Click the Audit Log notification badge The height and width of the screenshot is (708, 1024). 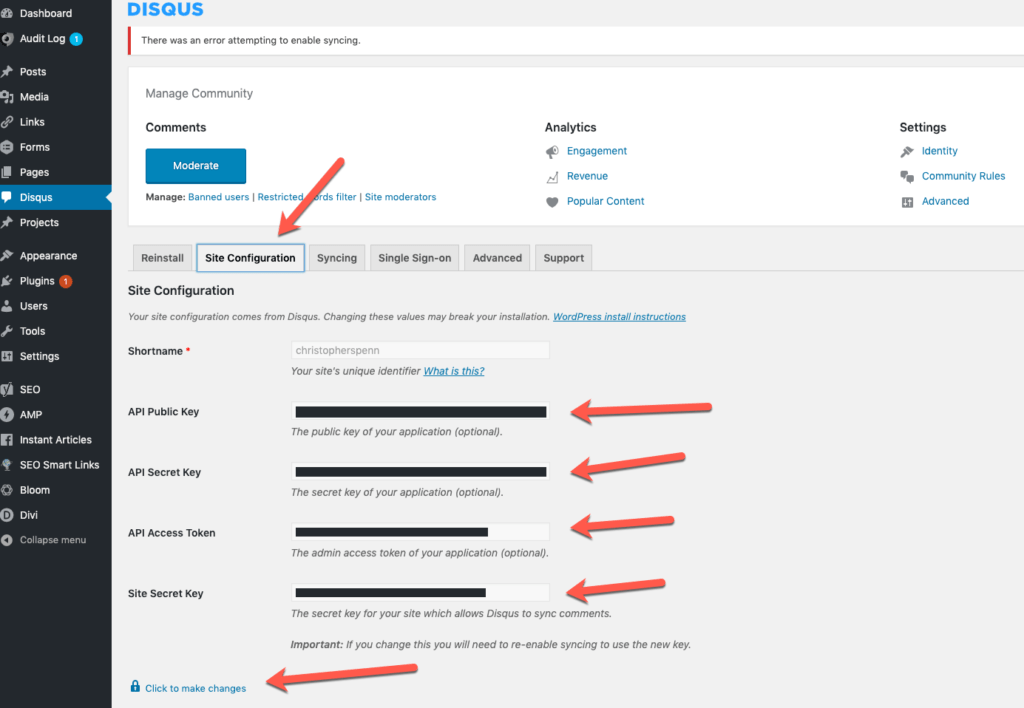(x=76, y=39)
